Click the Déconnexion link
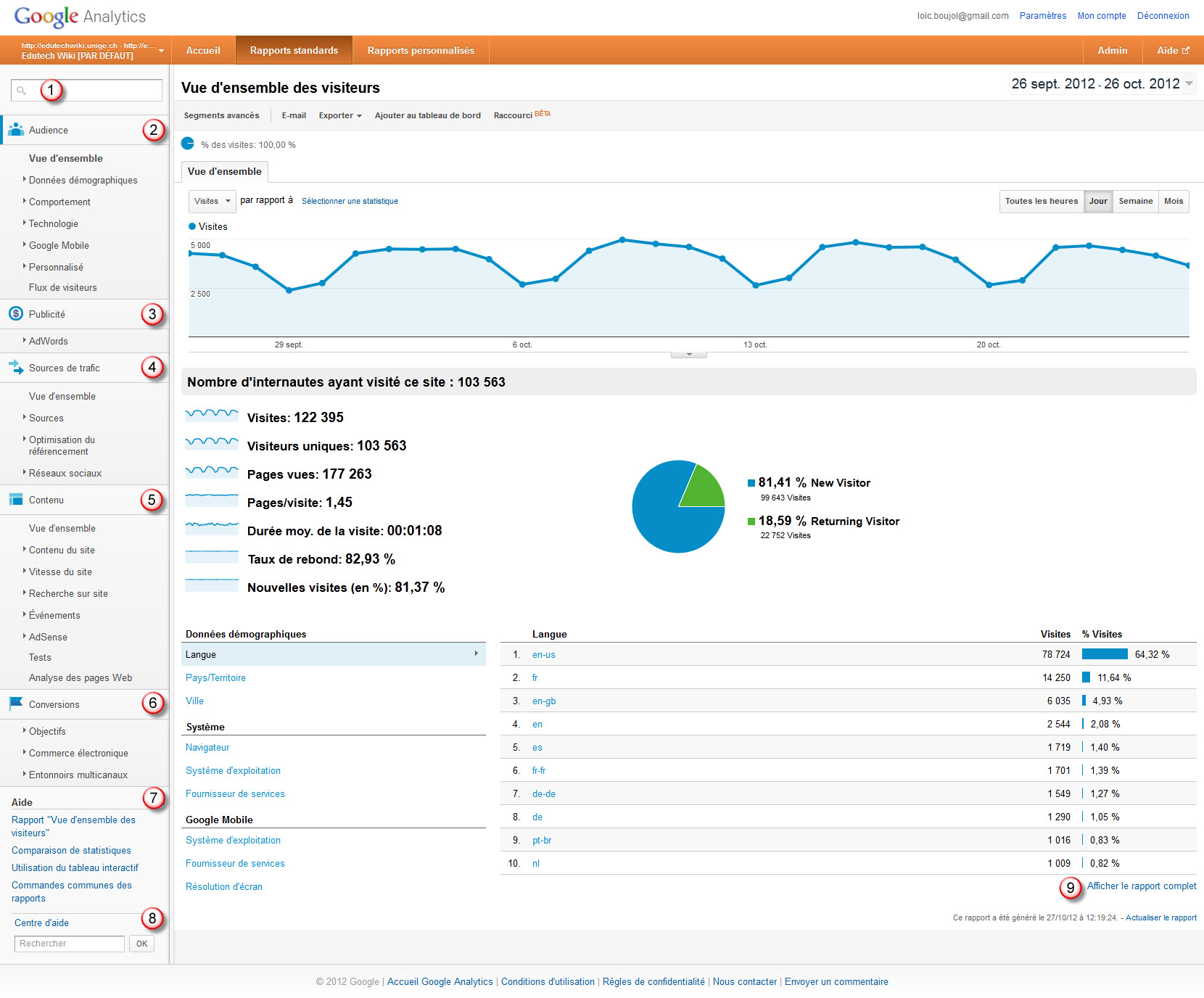Viewport: 1204px width, 998px height. pyautogui.click(x=1163, y=15)
